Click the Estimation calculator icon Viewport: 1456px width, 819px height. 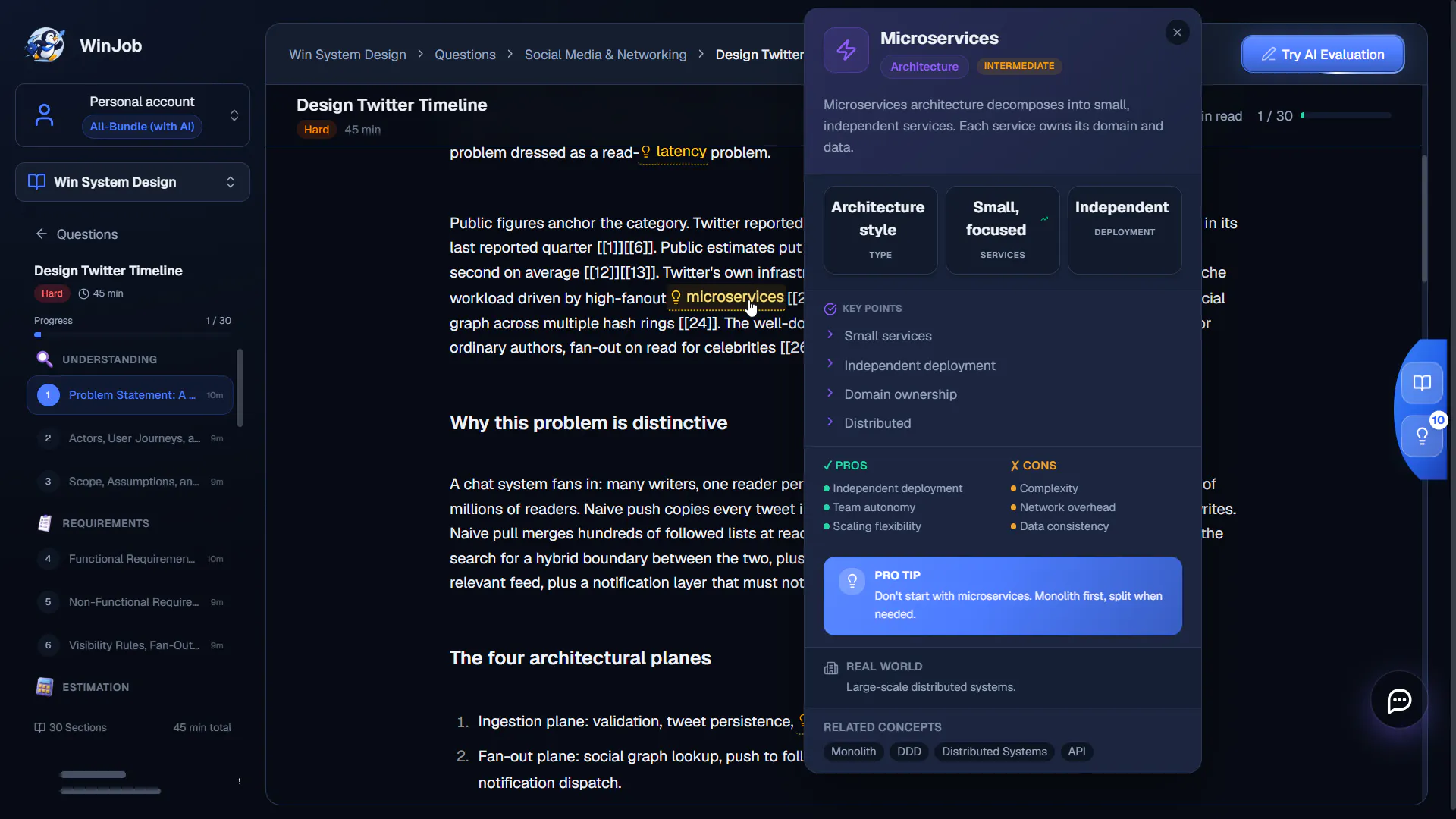pyautogui.click(x=45, y=687)
